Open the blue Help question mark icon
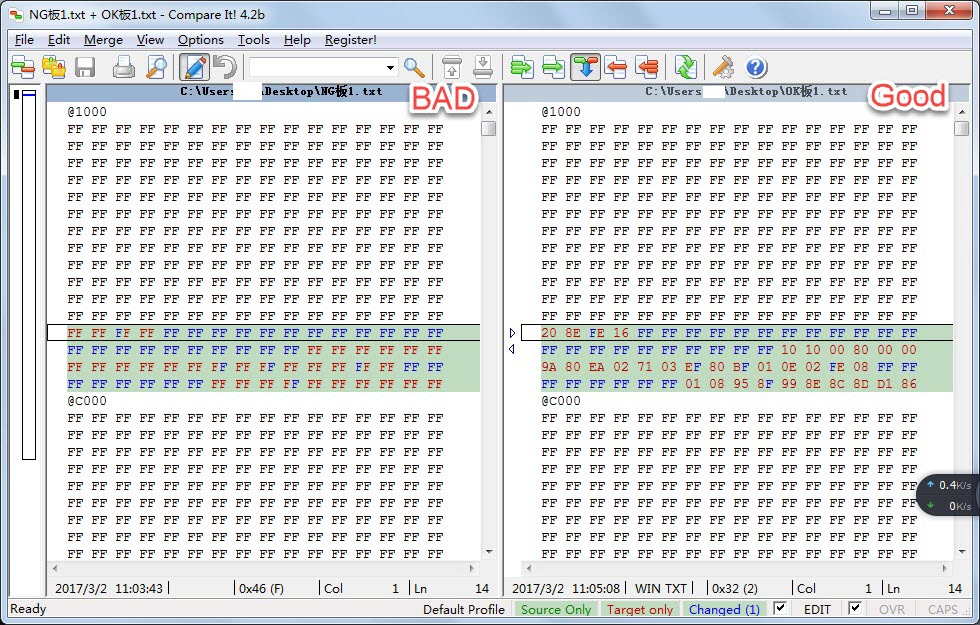The width and height of the screenshot is (980, 625). (756, 67)
